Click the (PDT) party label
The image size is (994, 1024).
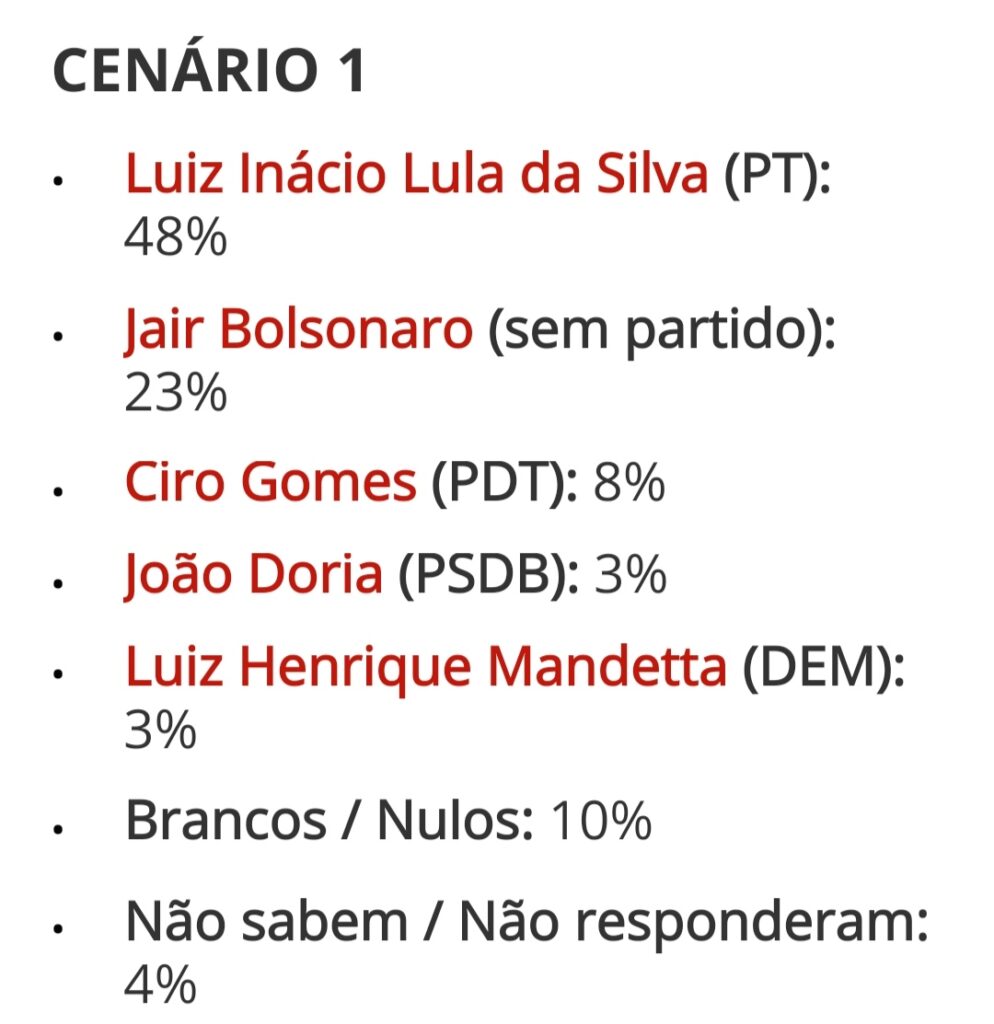pyautogui.click(x=505, y=484)
